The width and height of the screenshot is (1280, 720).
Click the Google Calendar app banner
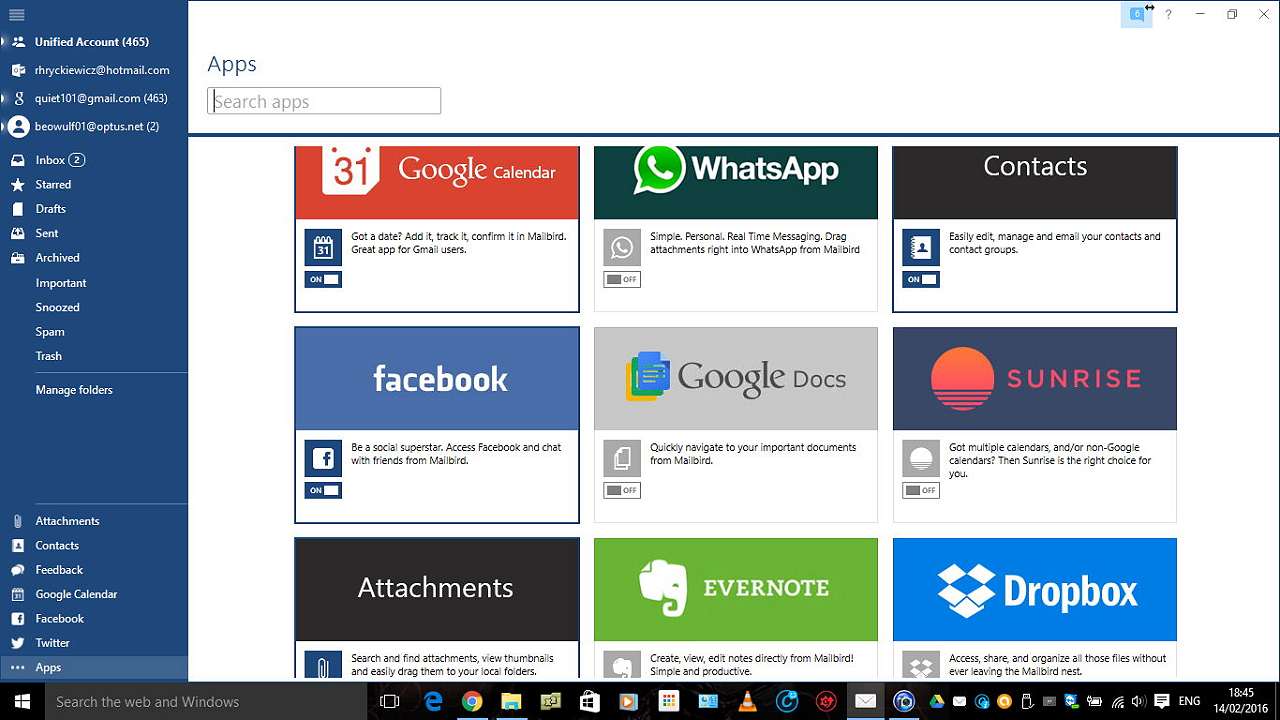[437, 182]
